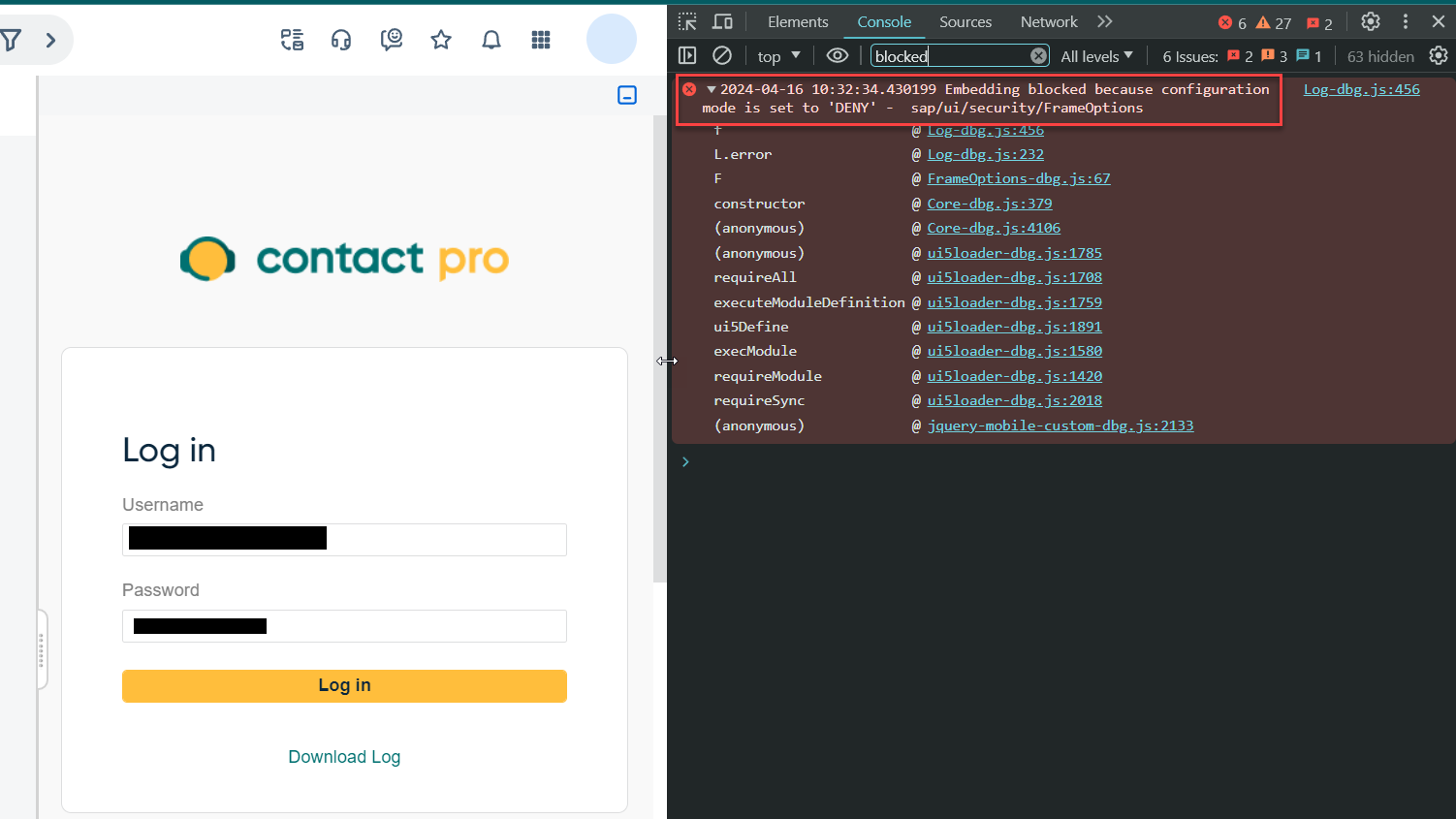Click the blue issues badge showing 1

point(1309,56)
